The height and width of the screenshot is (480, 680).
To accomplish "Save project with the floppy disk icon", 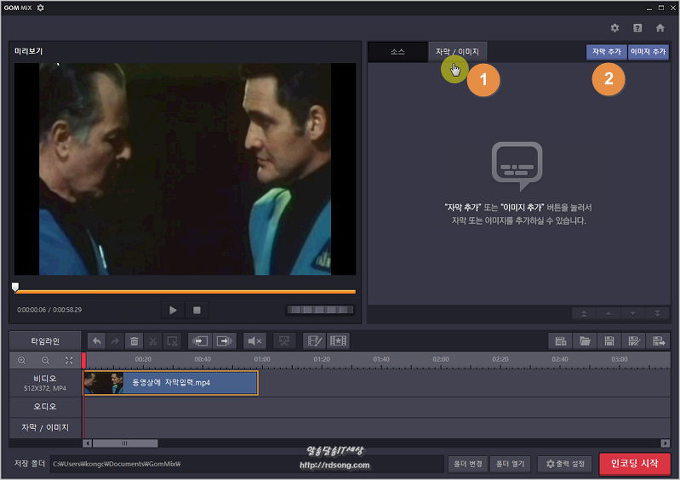I will (610, 341).
